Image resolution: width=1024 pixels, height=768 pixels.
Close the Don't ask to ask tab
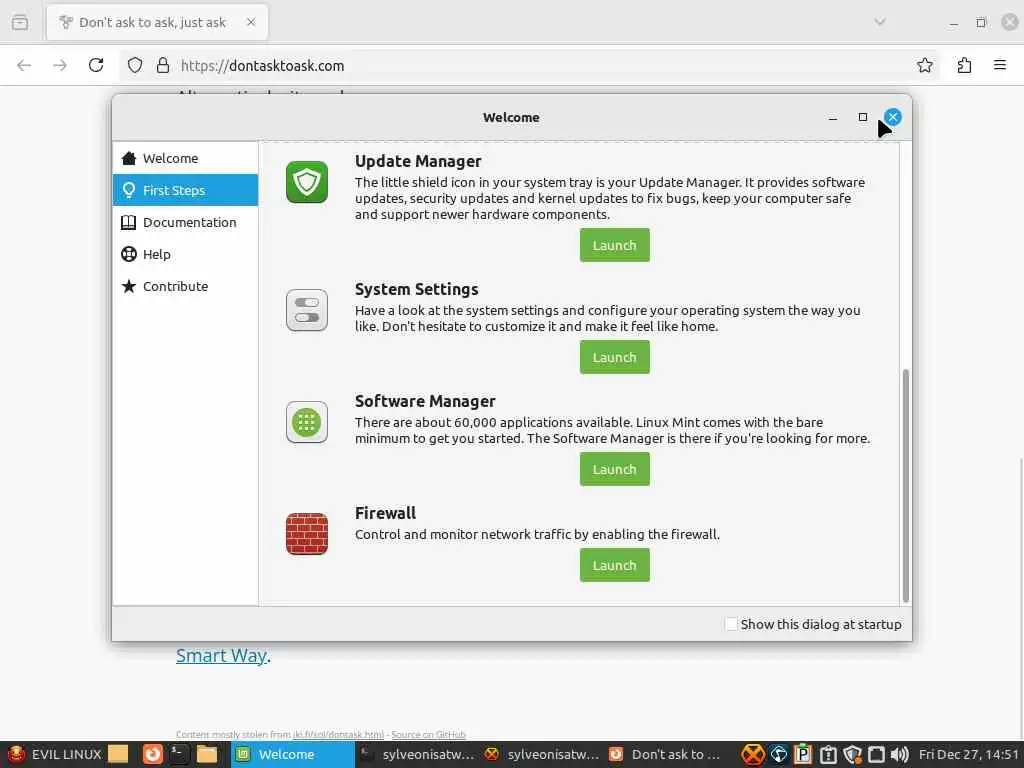point(251,22)
